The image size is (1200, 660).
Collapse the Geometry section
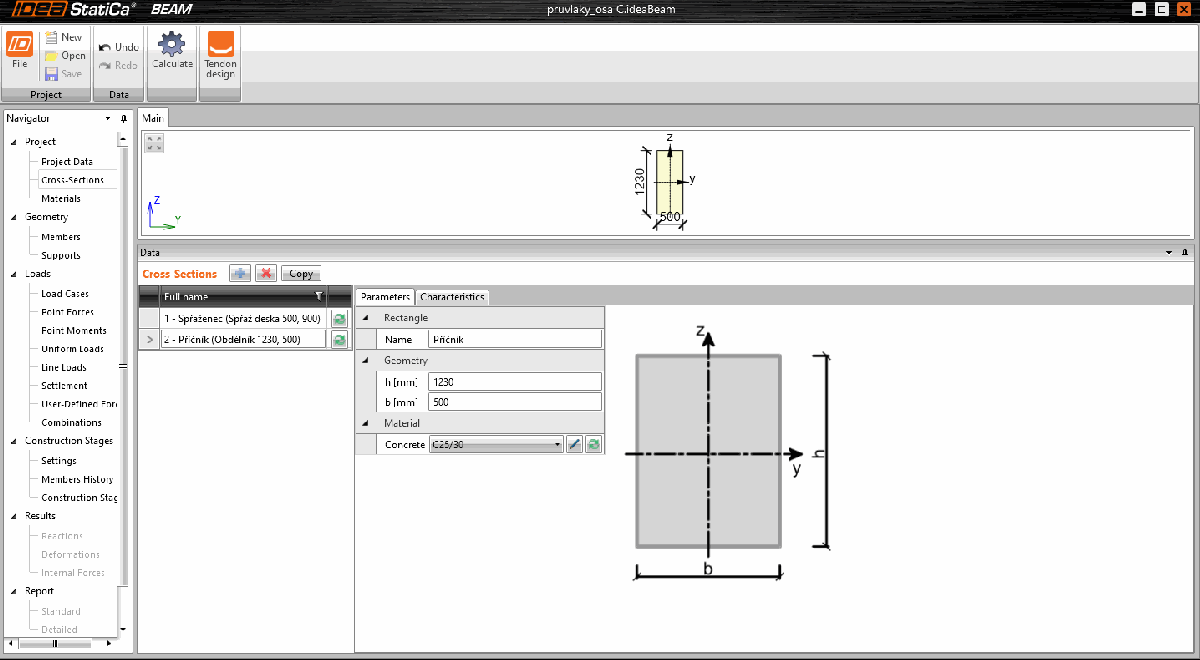(367, 360)
